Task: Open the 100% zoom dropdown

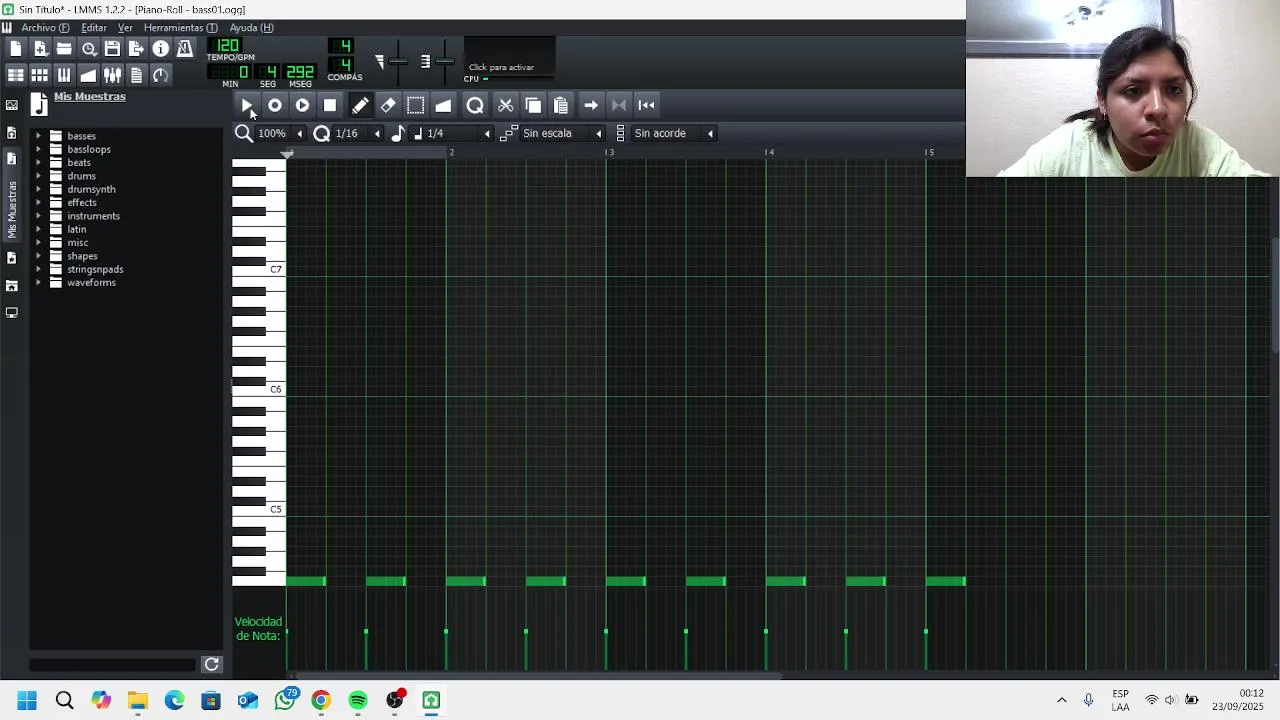Action: coord(279,133)
